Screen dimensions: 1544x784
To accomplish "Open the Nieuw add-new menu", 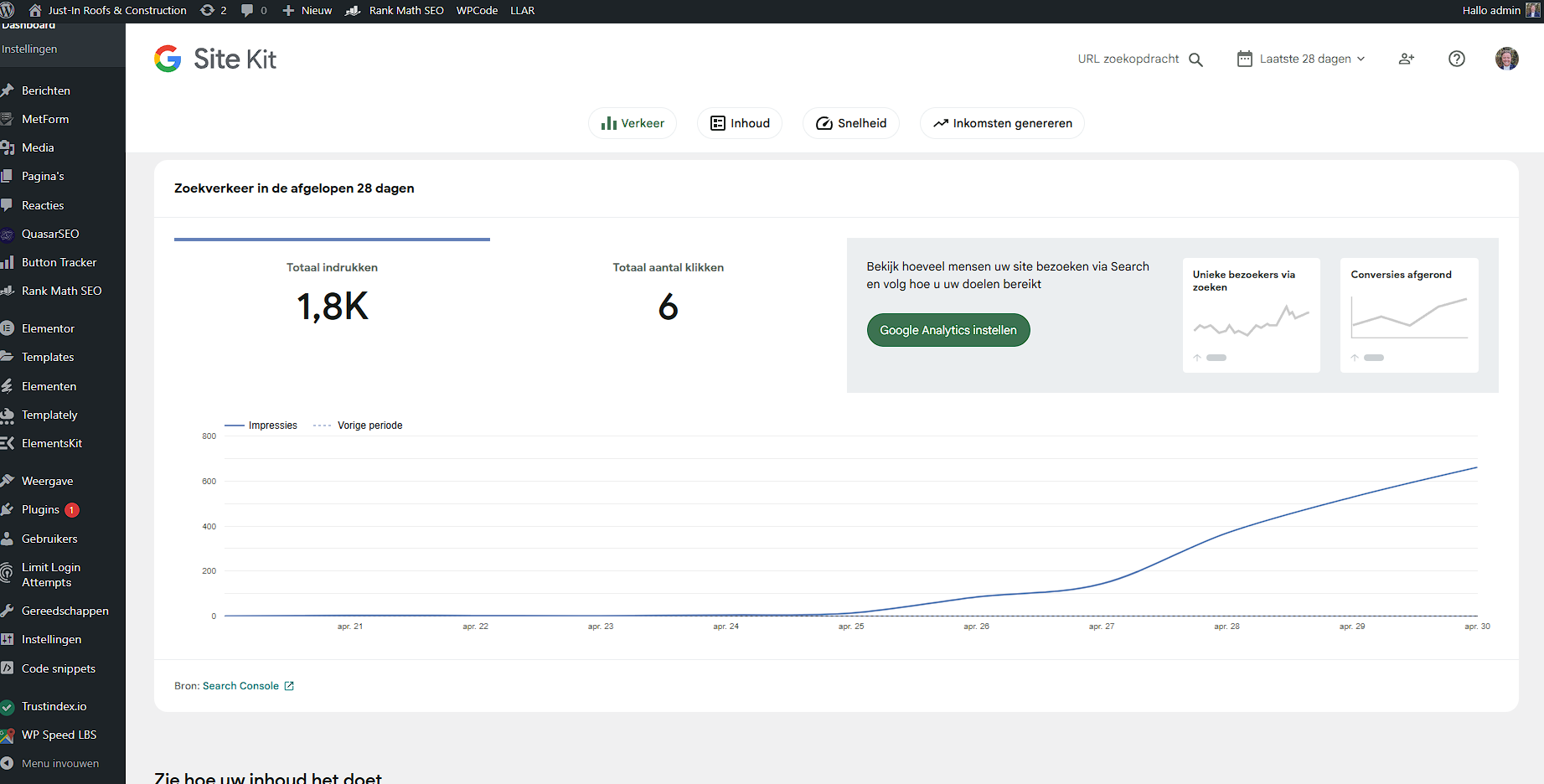I will coord(307,10).
